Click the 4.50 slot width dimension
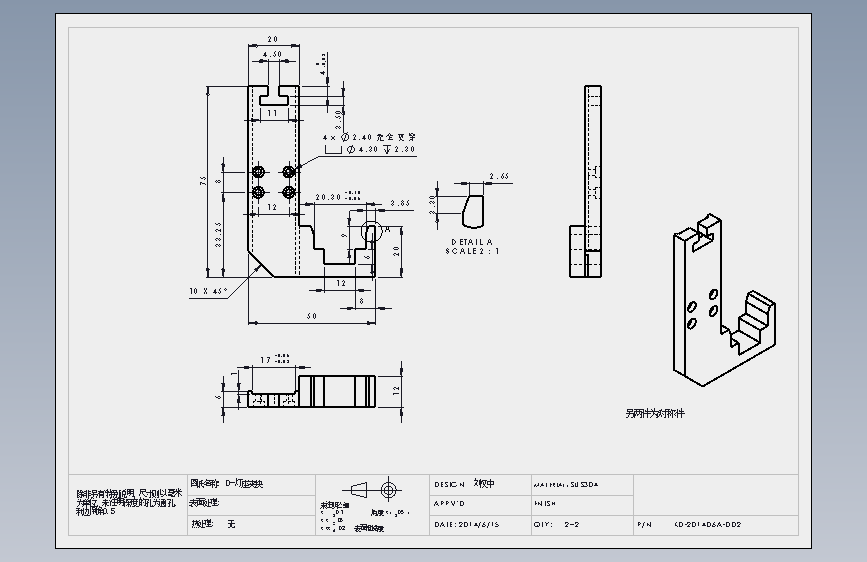The image size is (867, 562). [272, 54]
